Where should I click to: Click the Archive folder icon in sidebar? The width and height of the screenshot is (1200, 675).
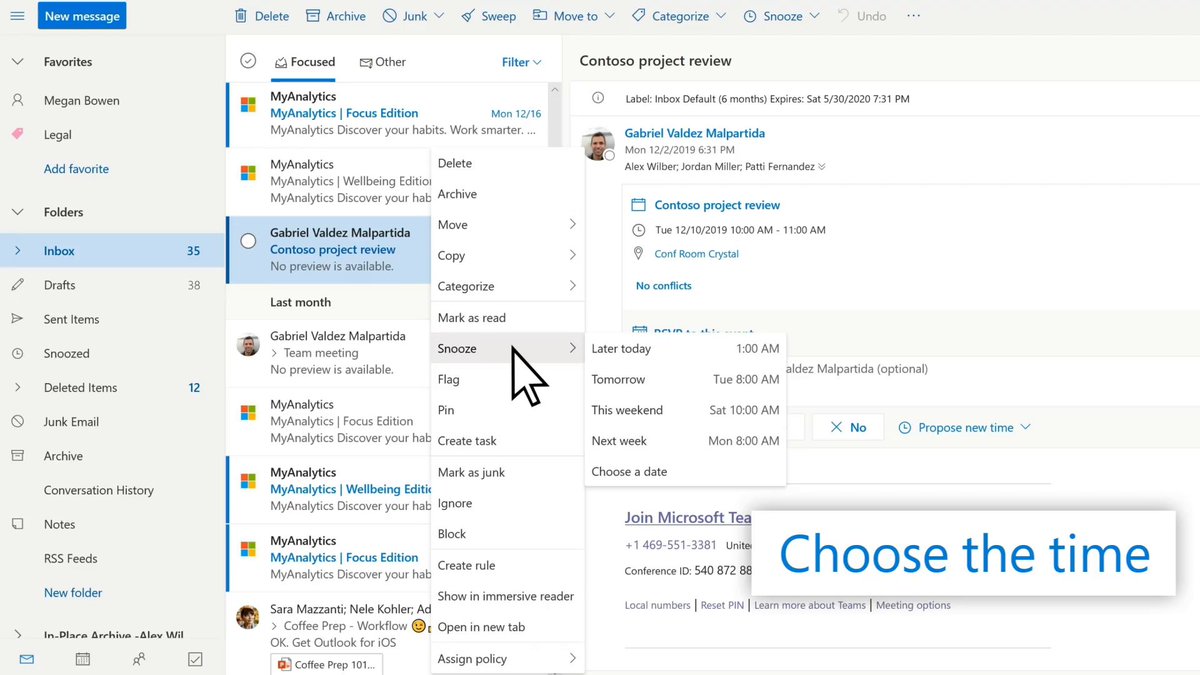pos(17,455)
